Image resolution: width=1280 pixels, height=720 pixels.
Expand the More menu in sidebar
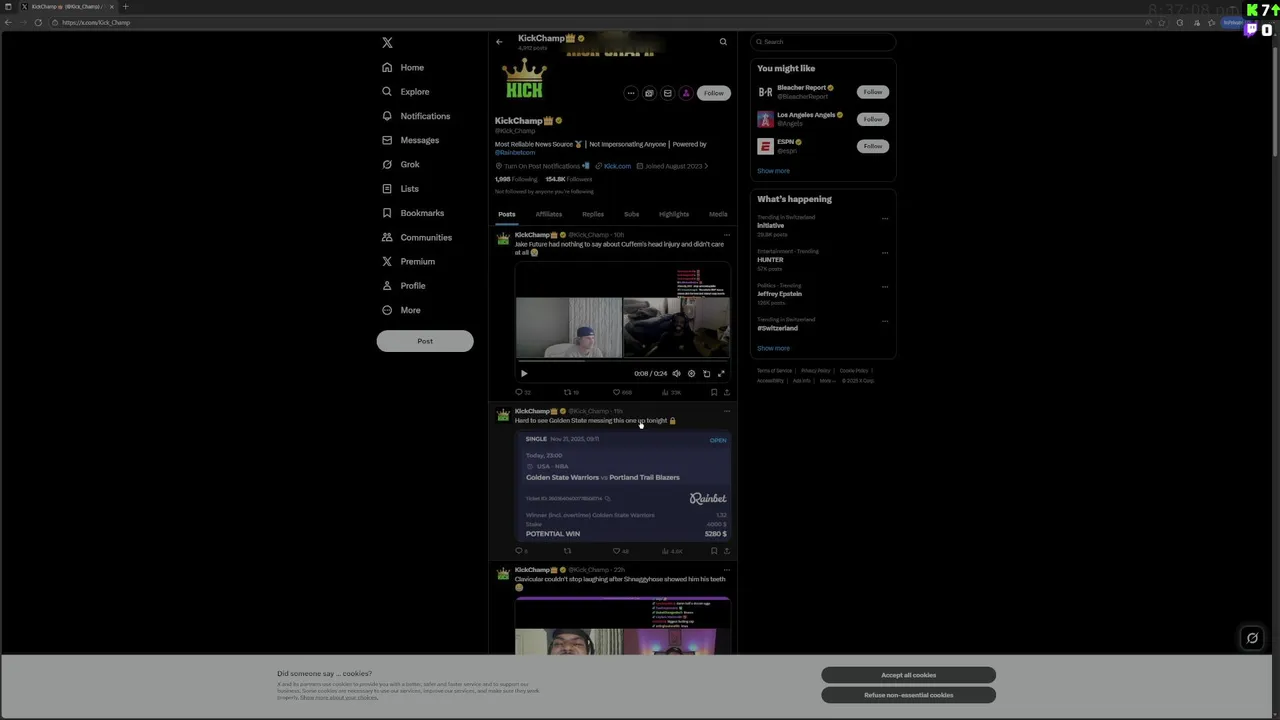coord(401,310)
